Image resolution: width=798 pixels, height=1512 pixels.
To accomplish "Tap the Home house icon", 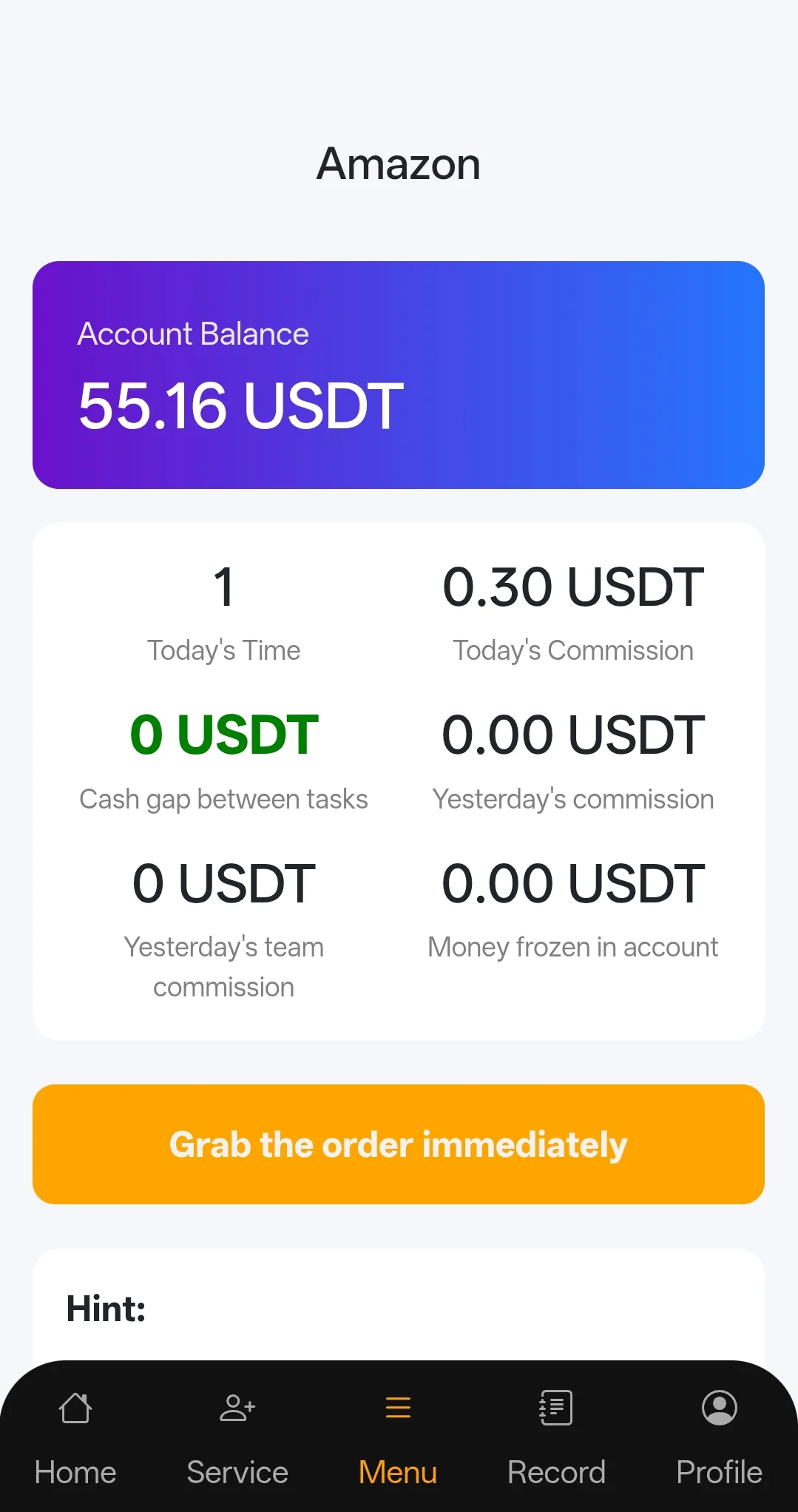I will (x=75, y=1408).
